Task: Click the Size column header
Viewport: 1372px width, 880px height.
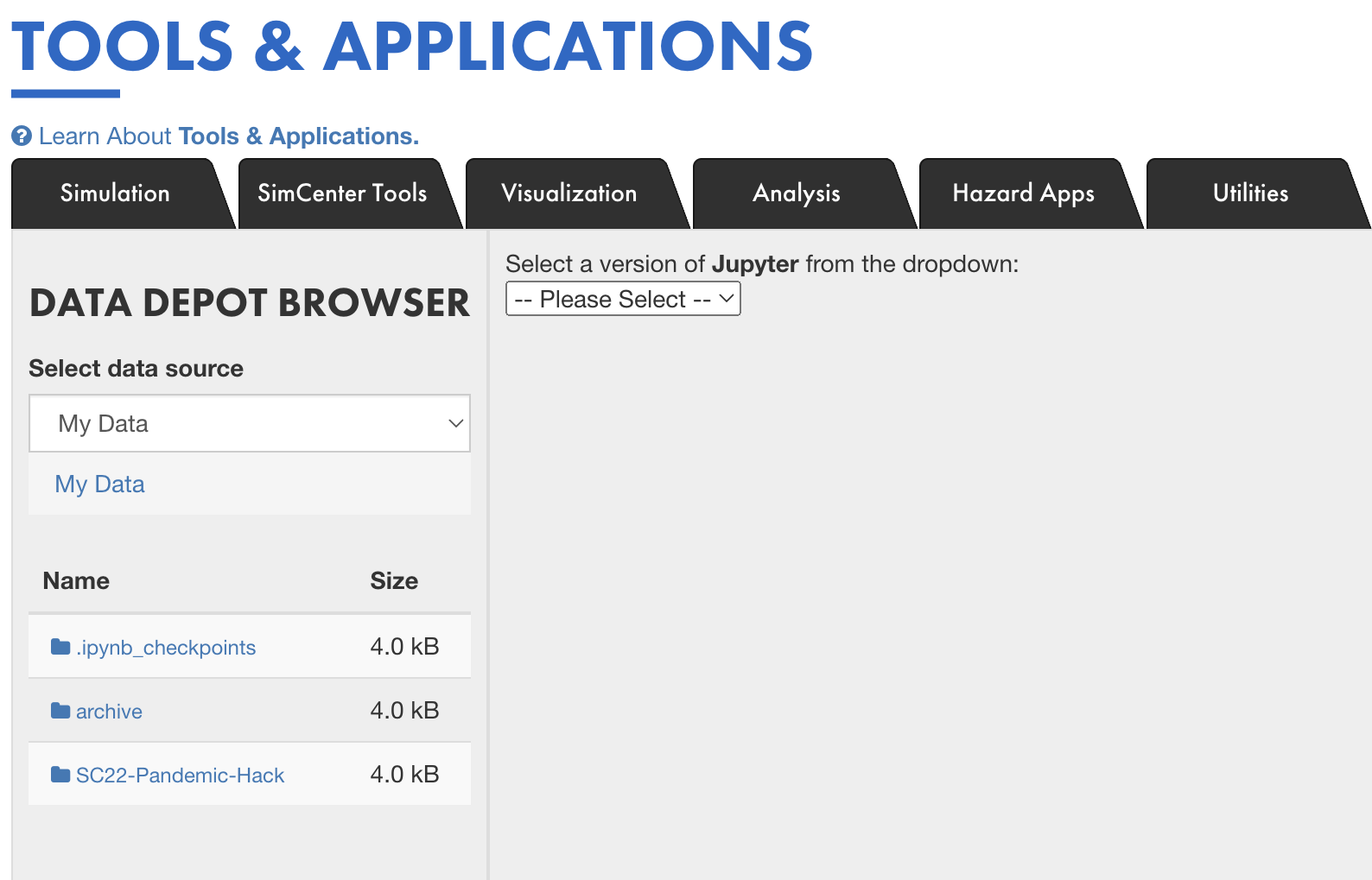Action: coord(394,581)
